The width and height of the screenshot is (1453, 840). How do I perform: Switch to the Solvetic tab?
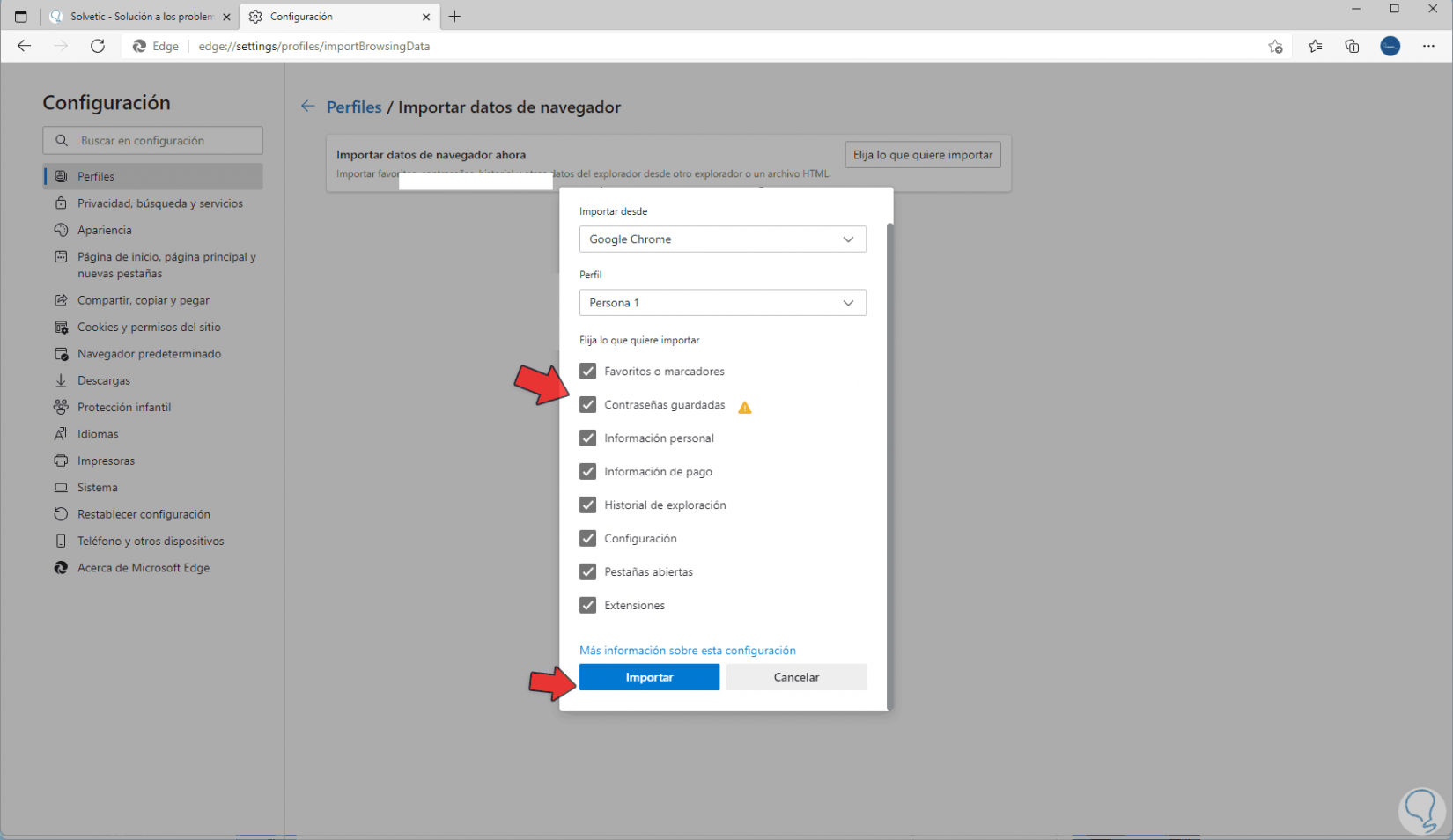click(140, 17)
